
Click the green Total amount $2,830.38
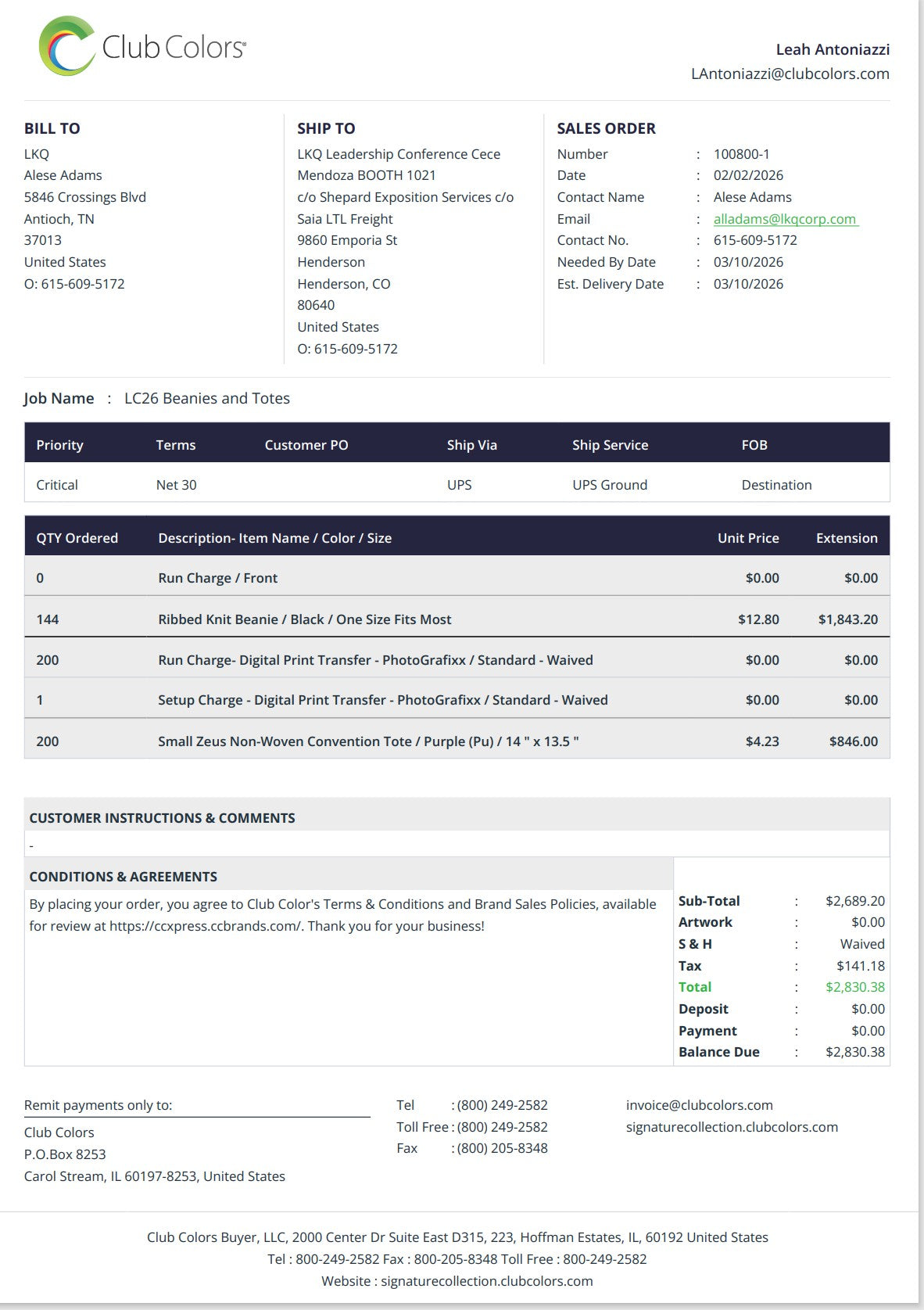(854, 987)
